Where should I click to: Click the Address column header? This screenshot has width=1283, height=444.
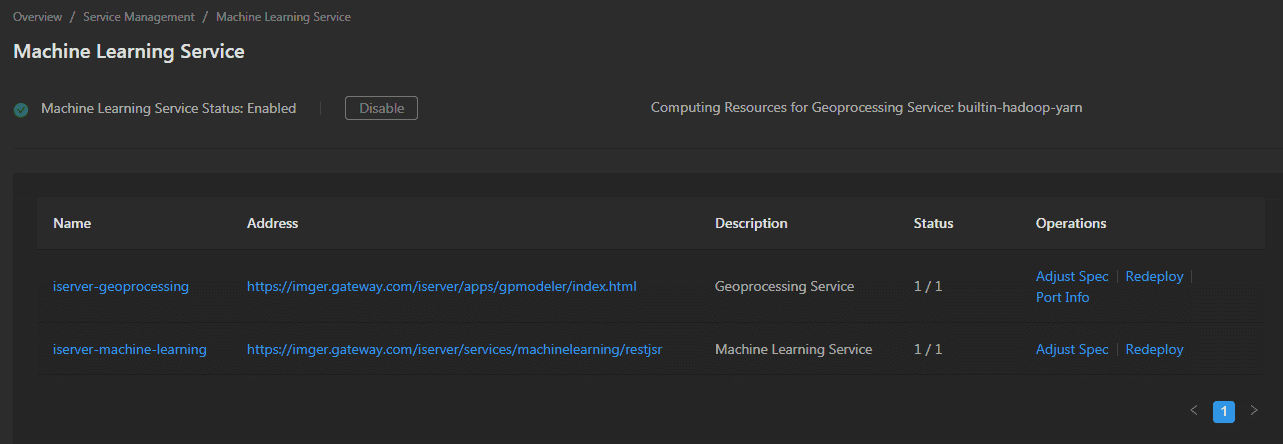(272, 223)
